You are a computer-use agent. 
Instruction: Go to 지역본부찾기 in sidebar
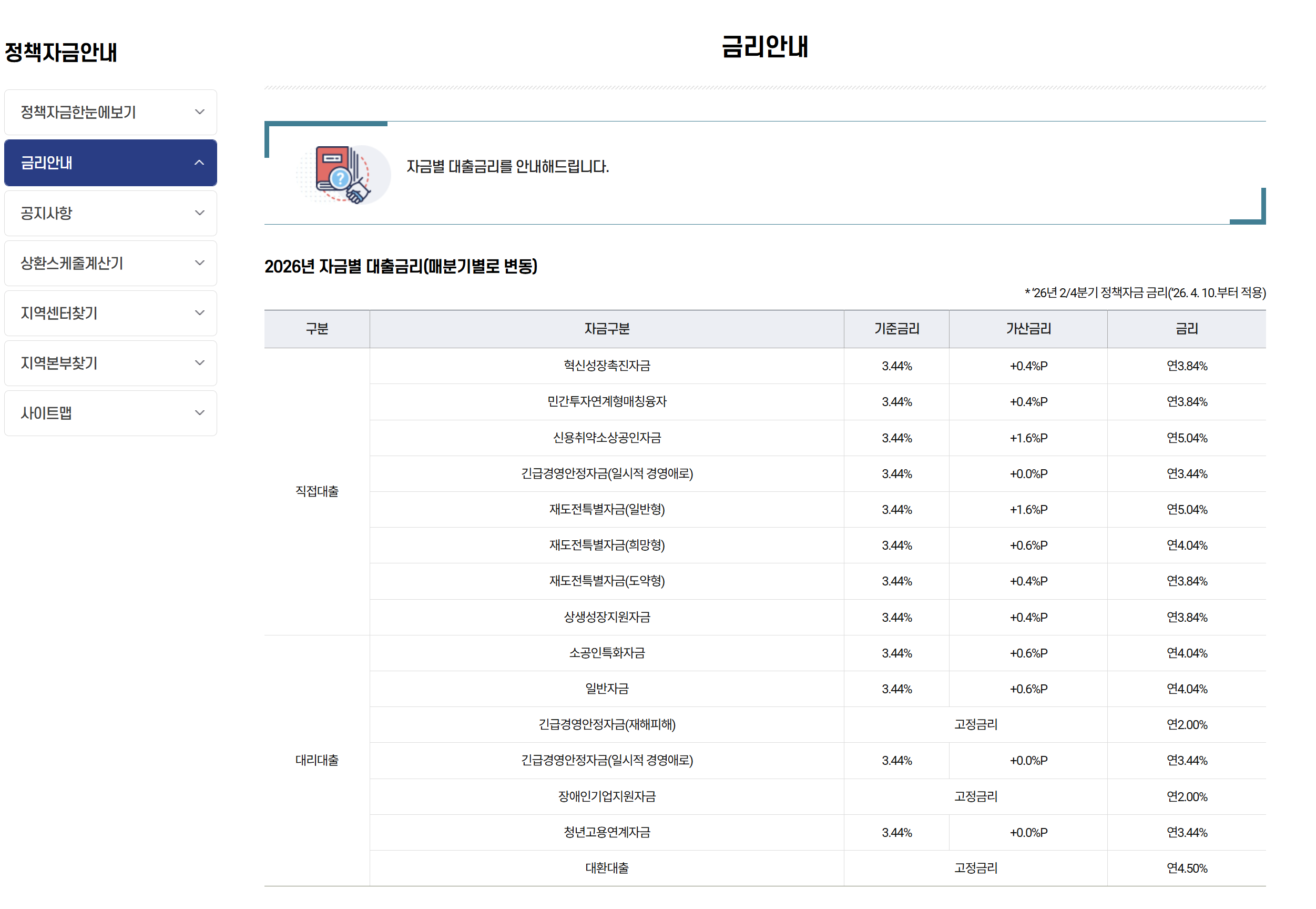59,363
